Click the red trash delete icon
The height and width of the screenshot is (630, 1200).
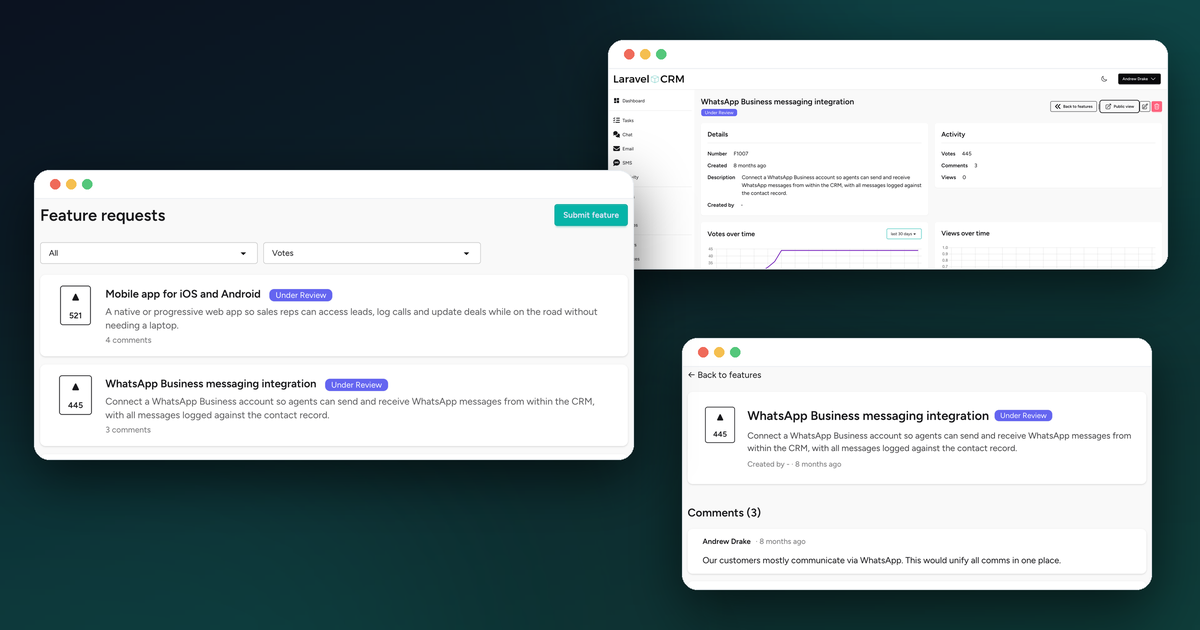tap(1157, 106)
